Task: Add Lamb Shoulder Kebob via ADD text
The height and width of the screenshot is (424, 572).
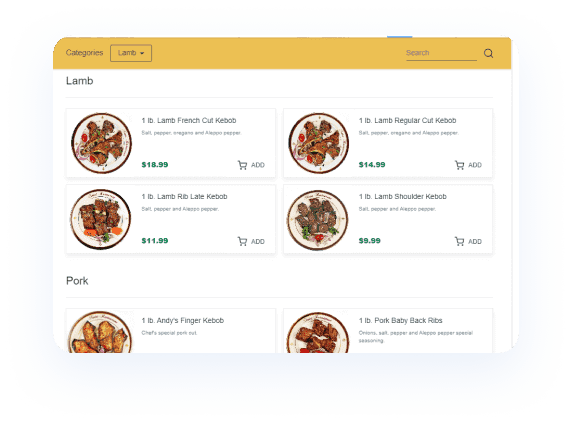Action: pos(475,241)
